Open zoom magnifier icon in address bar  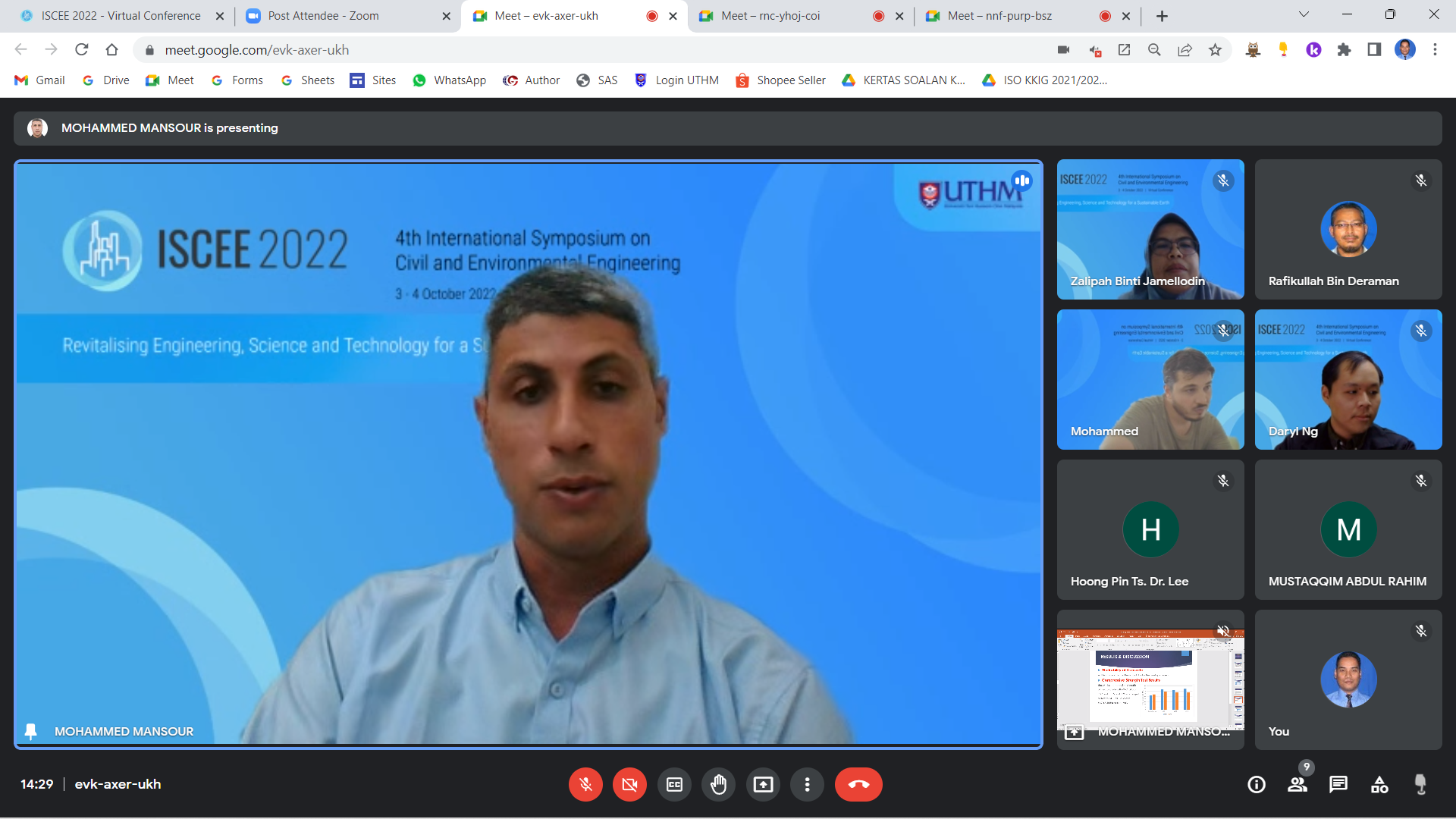1154,49
